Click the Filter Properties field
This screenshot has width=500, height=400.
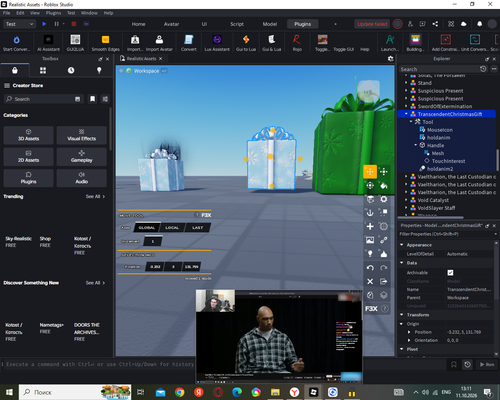coord(447,234)
